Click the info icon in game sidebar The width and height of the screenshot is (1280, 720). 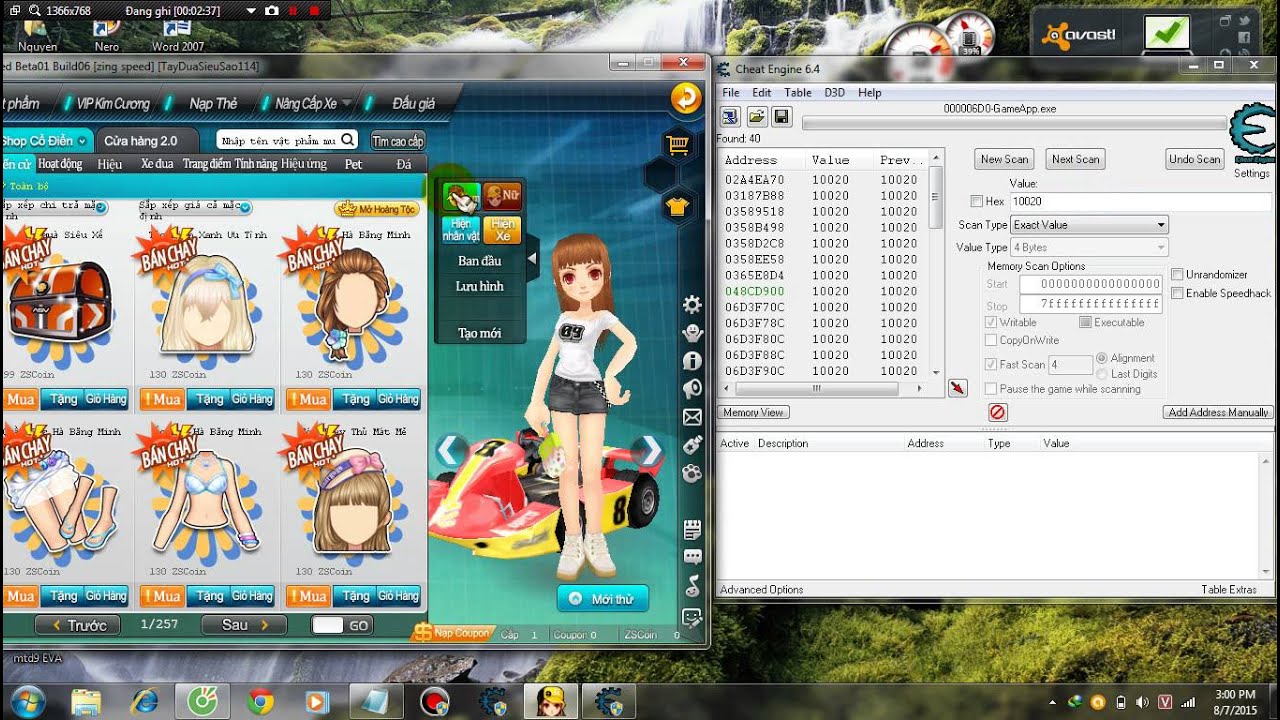(691, 361)
